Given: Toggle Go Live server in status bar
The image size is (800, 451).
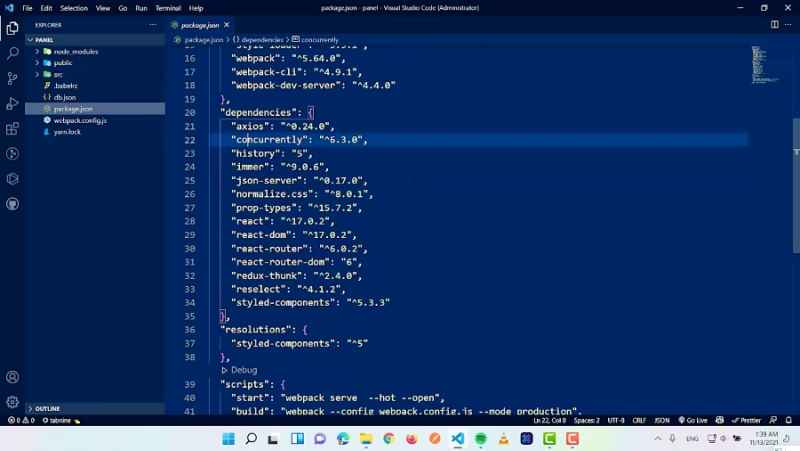Looking at the screenshot, I should tap(694, 421).
